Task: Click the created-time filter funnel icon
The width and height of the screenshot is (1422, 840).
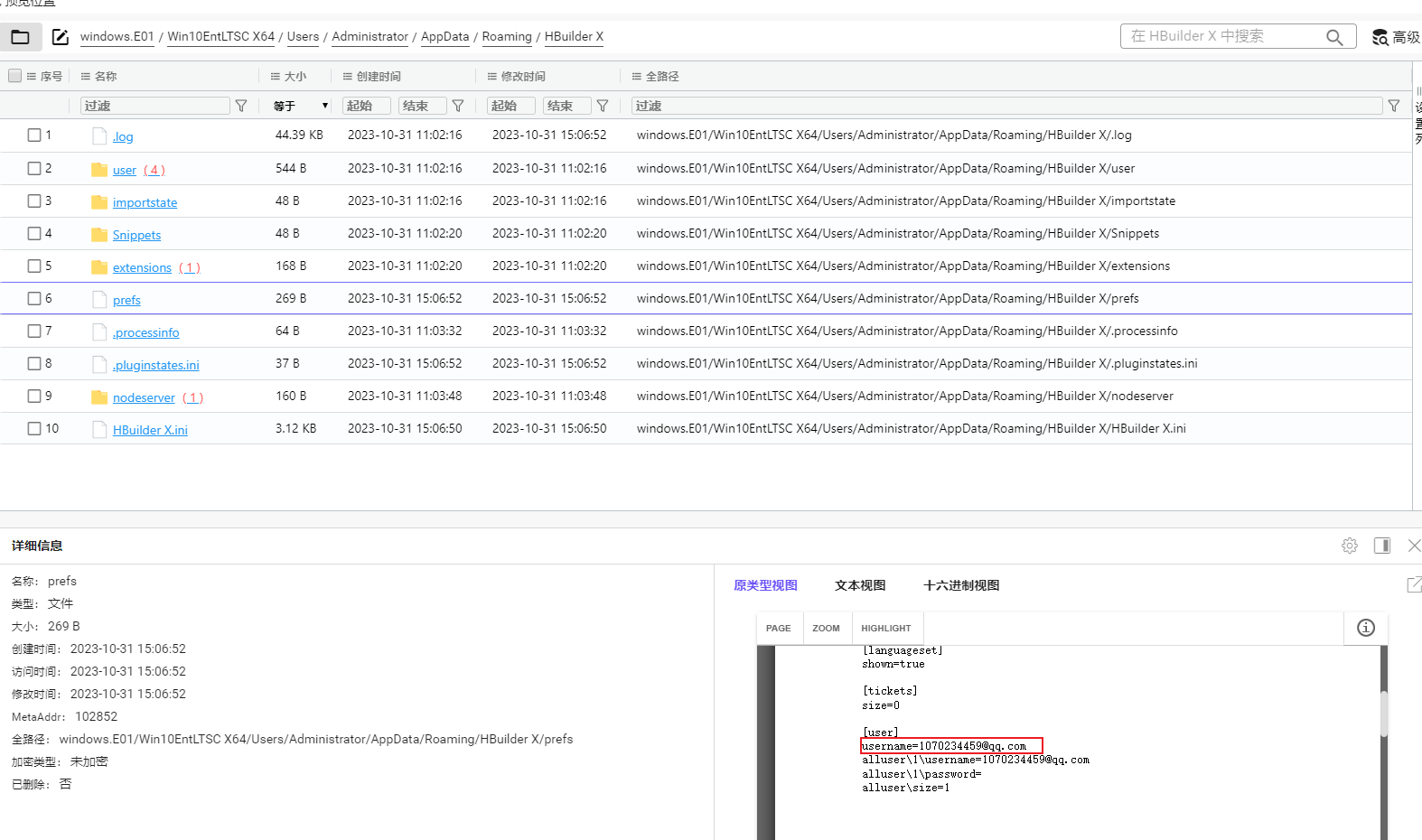Action: point(458,106)
